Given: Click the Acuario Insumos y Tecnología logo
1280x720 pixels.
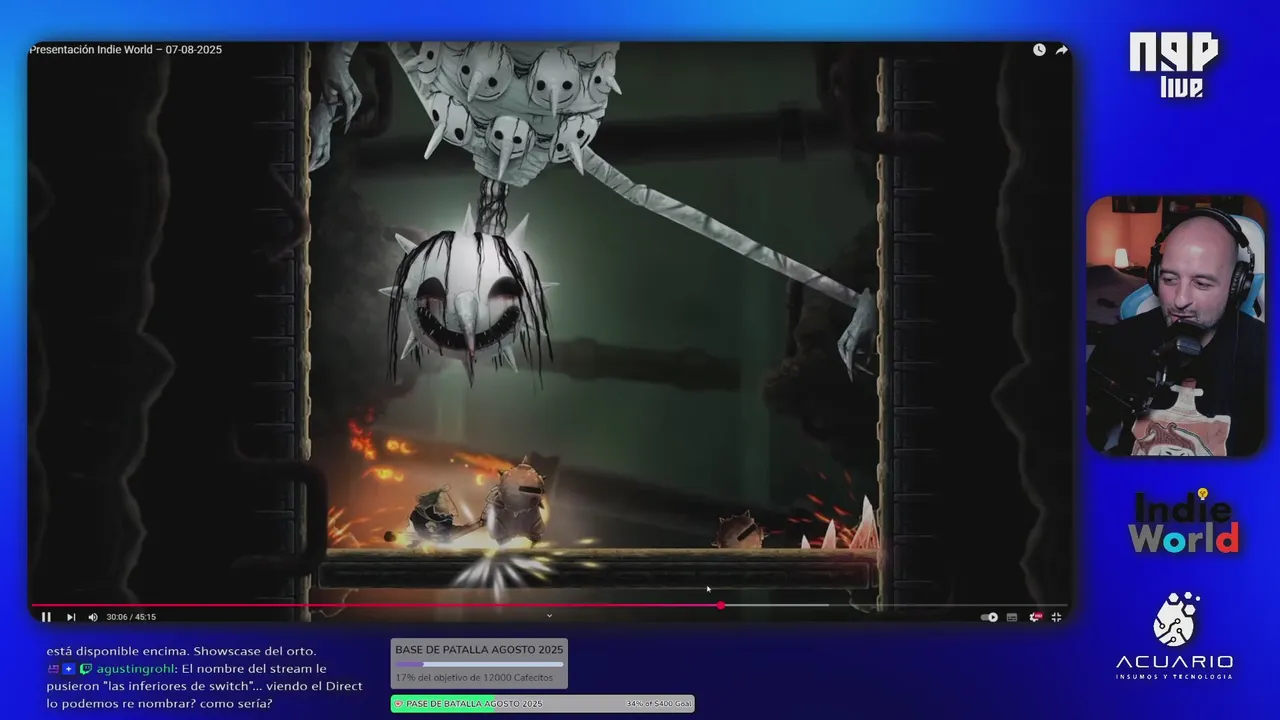Looking at the screenshot, I should pos(1174,636).
